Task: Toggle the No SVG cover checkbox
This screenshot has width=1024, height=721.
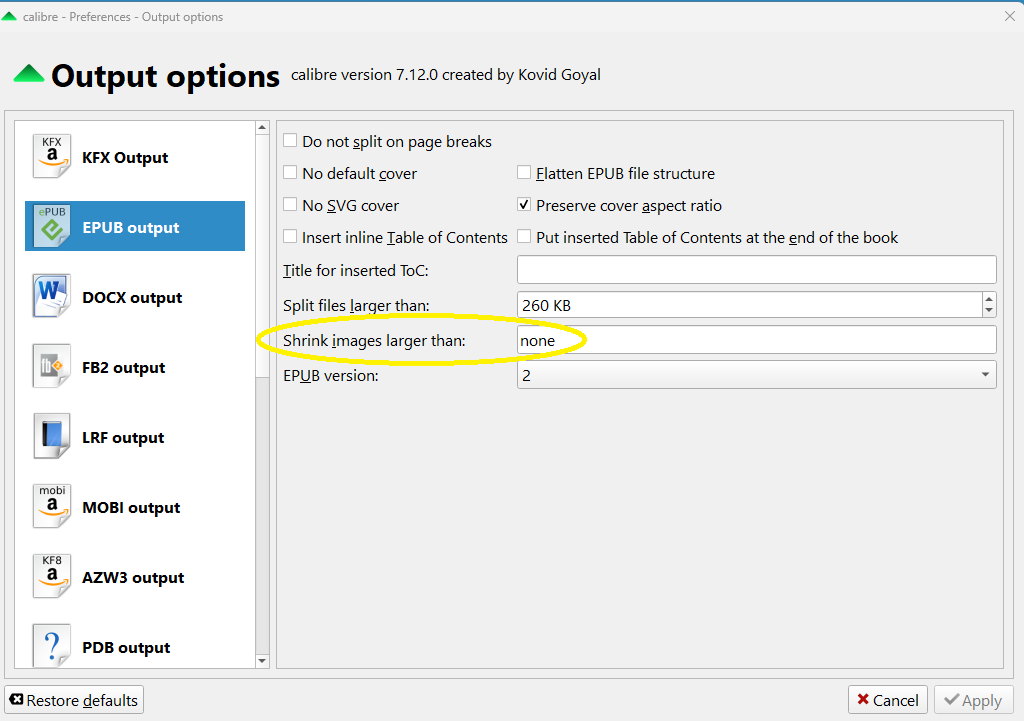Action: pyautogui.click(x=290, y=204)
